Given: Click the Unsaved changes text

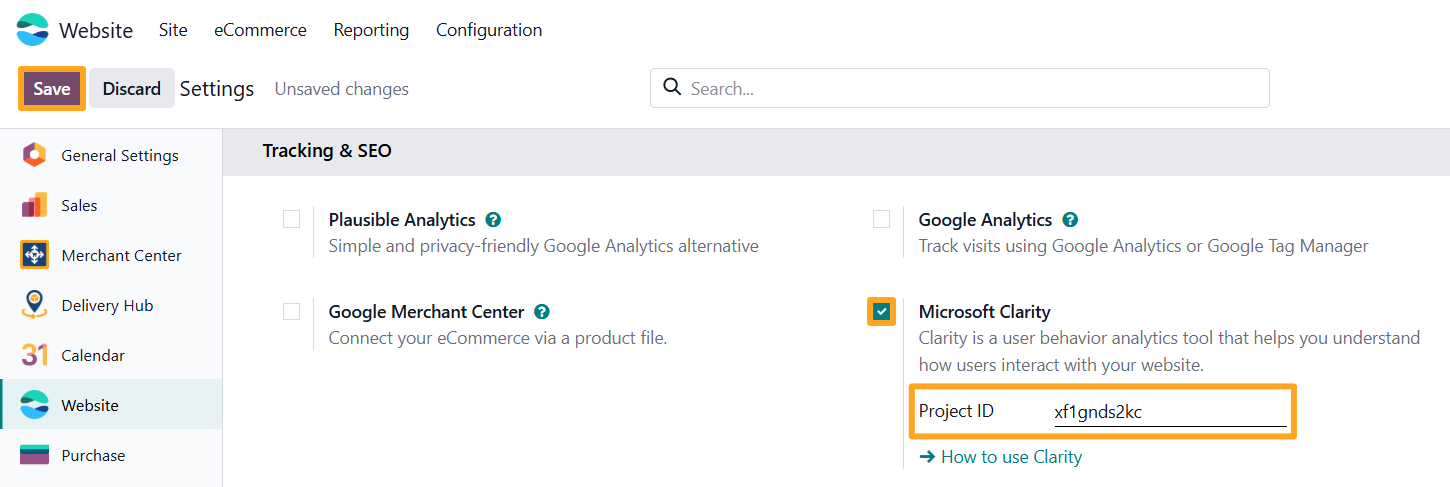Looking at the screenshot, I should 342,89.
